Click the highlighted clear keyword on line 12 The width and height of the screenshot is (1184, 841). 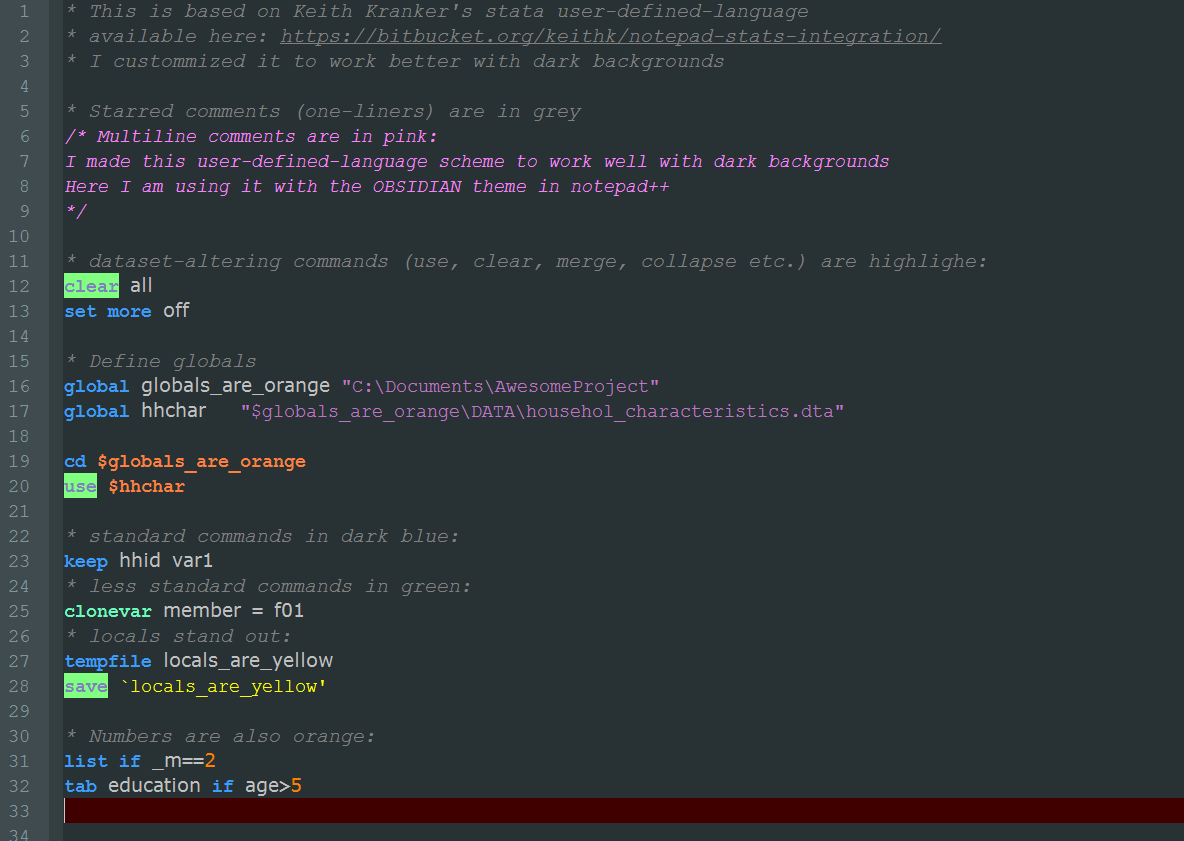tap(91, 285)
